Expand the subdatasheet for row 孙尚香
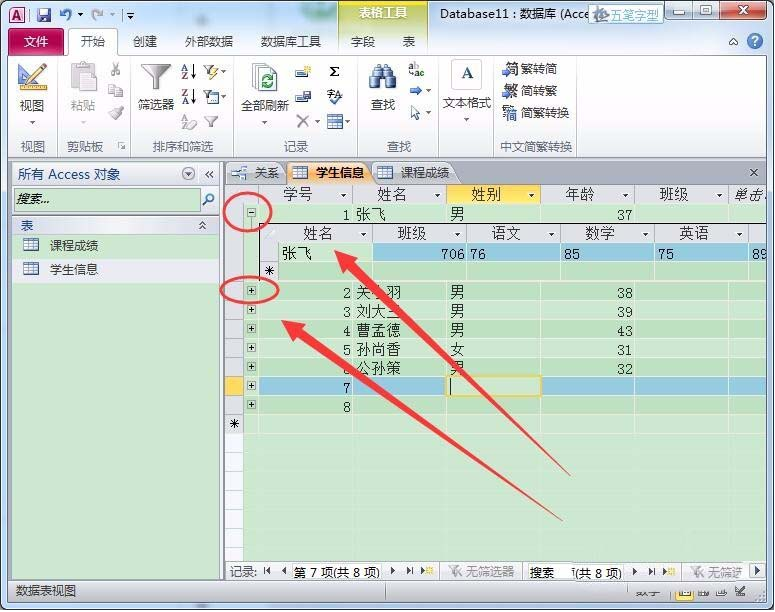This screenshot has width=775, height=612. pyautogui.click(x=252, y=348)
